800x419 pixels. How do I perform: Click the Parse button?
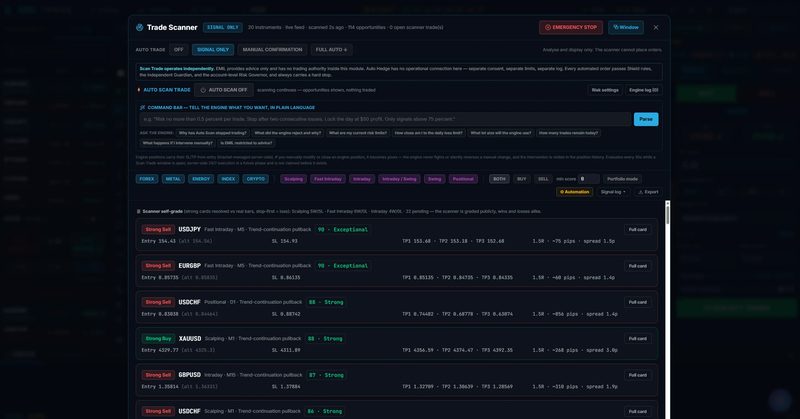[646, 119]
